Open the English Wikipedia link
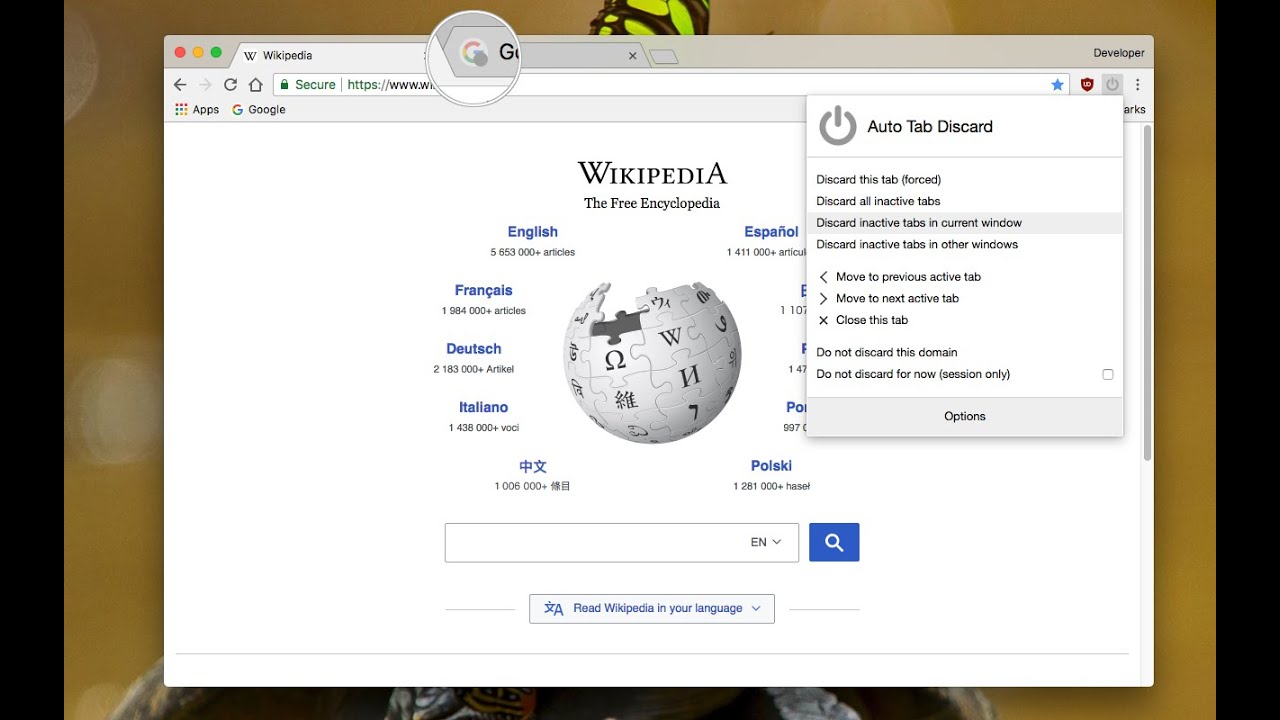This screenshot has width=1280, height=720. 532,232
